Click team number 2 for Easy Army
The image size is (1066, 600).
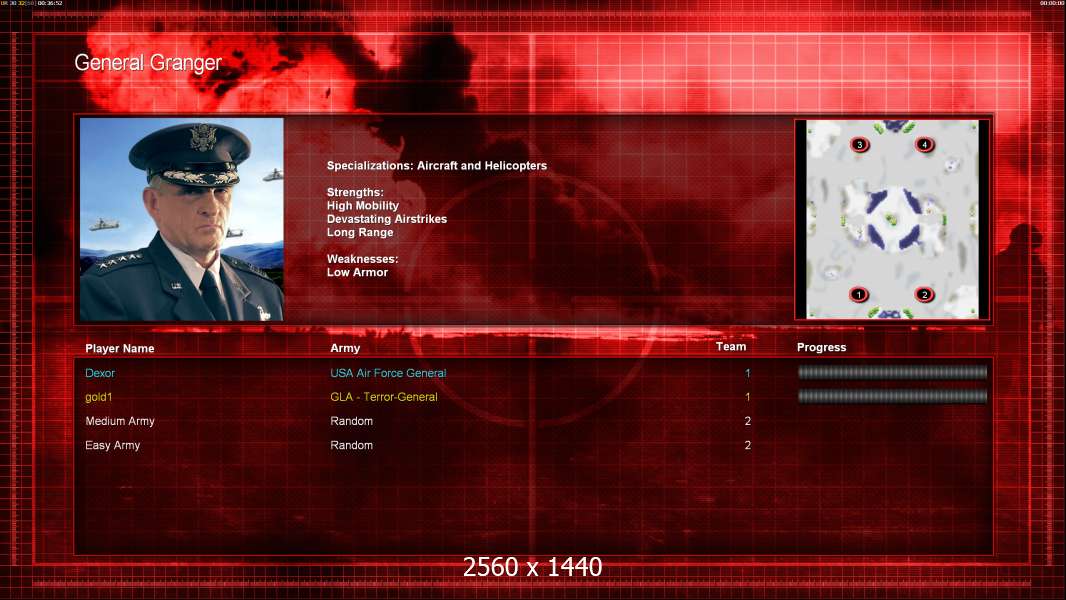click(x=748, y=445)
